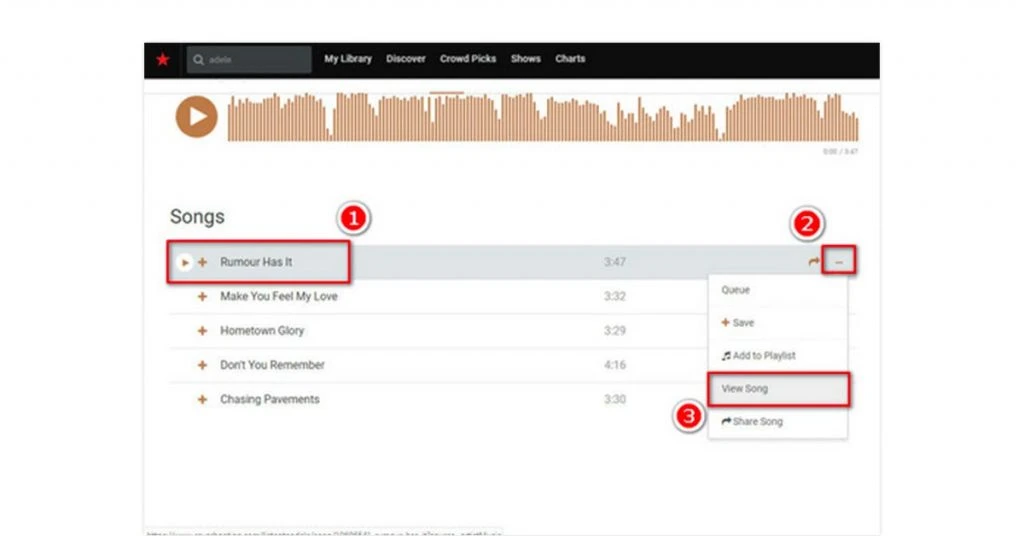The width and height of the screenshot is (1024, 536).
Task: Click the Songs heading
Action: point(197,217)
